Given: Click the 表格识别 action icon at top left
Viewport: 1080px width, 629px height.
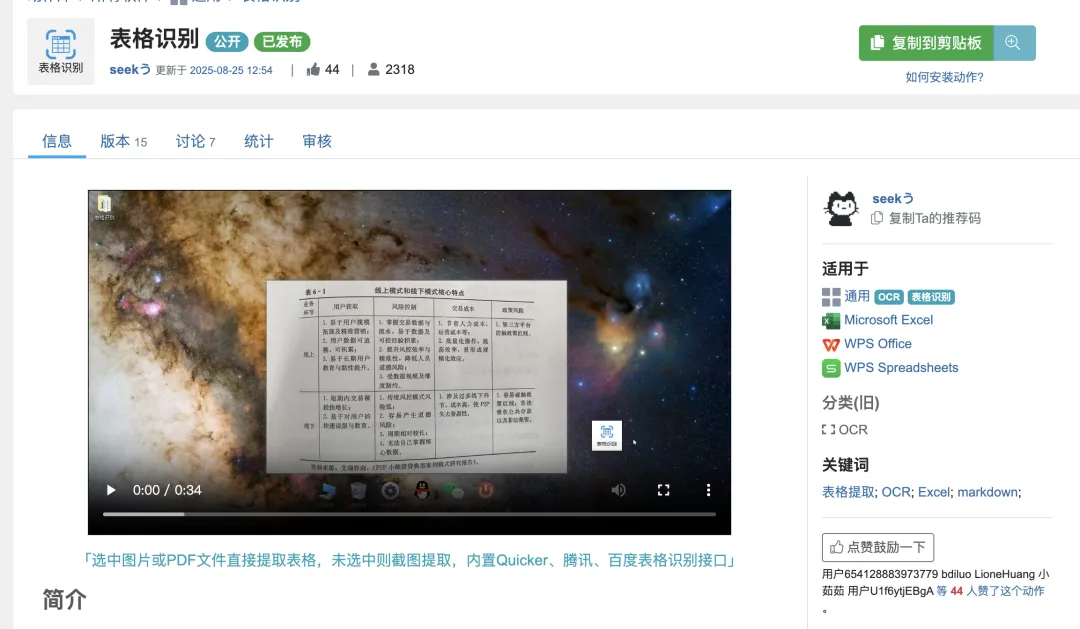Looking at the screenshot, I should pyautogui.click(x=61, y=52).
